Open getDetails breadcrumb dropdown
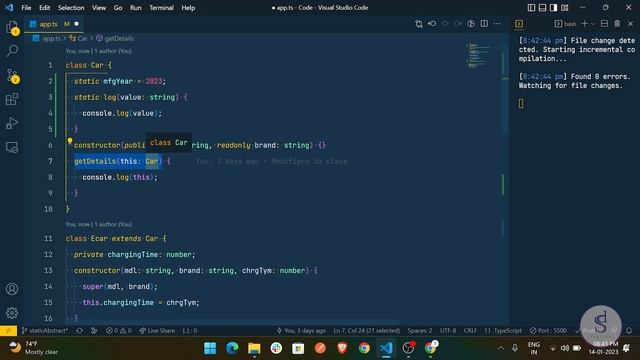The height and width of the screenshot is (360, 640). tap(115, 38)
